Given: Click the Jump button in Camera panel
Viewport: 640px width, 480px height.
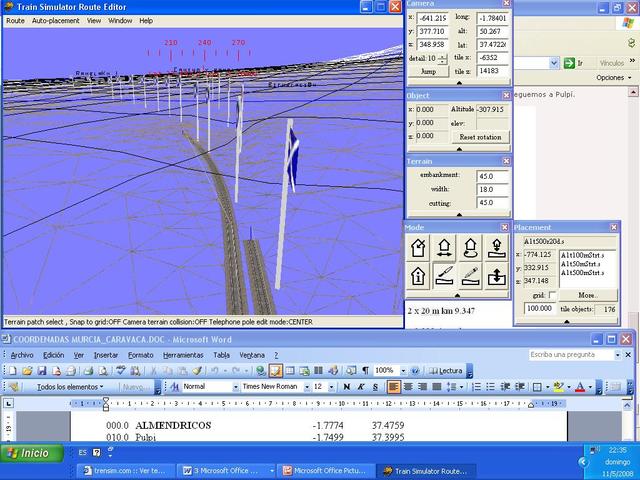Looking at the screenshot, I should (x=428, y=72).
